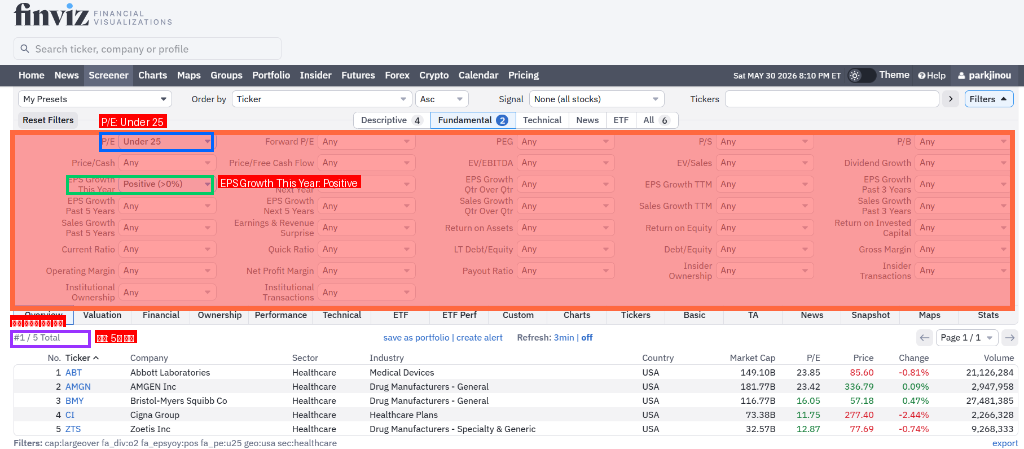
Task: Open the Forward P/E filter dropdown
Action: [366, 142]
